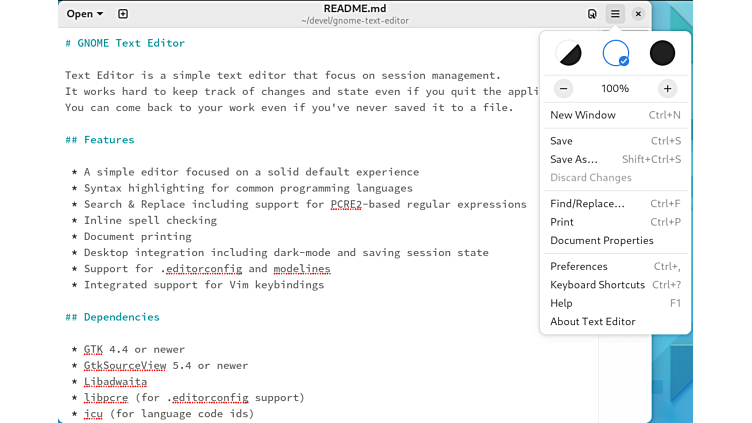Select the dark style theme

662,53
